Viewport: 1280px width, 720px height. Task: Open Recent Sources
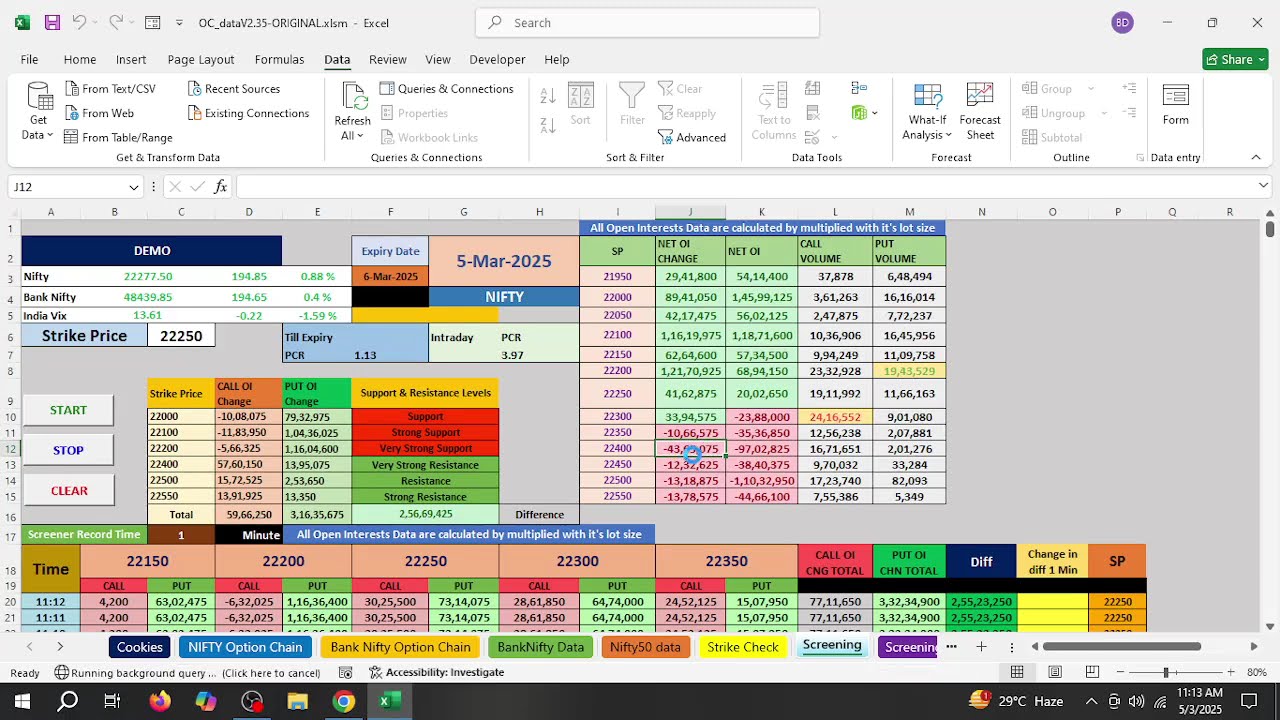(233, 89)
